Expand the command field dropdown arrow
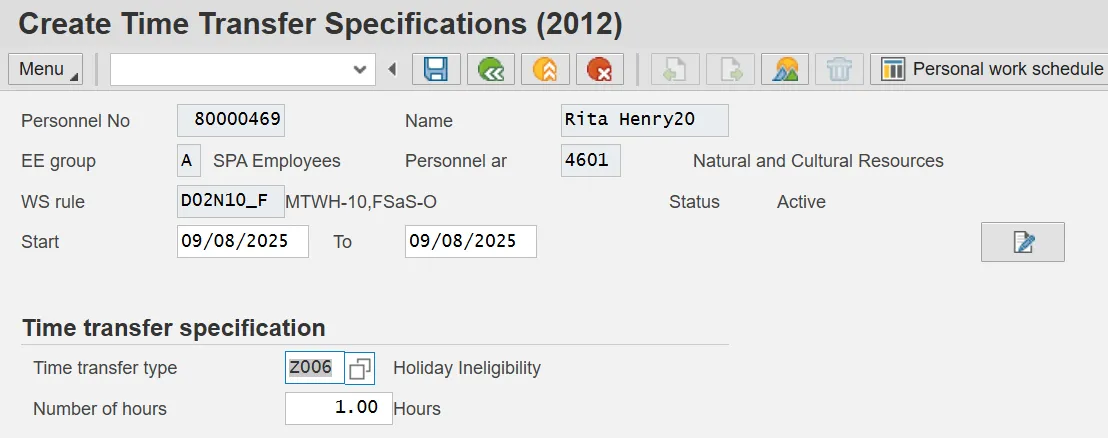 360,69
